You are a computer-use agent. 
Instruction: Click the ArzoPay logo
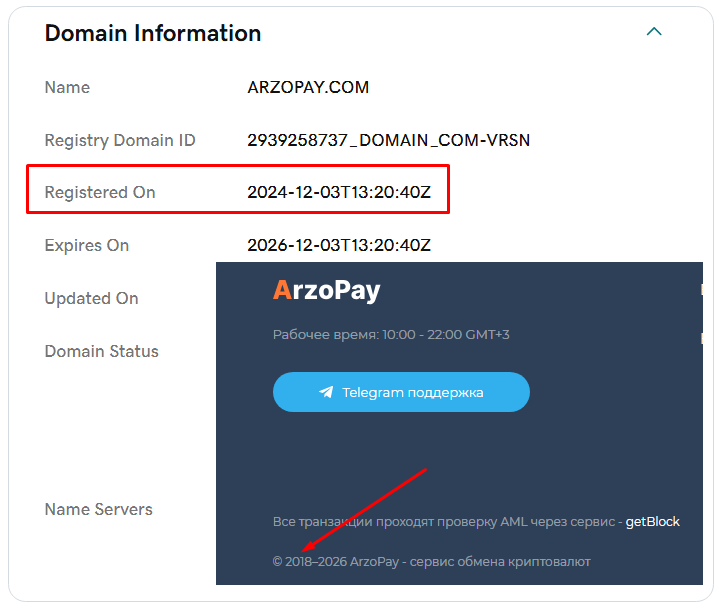point(326,291)
